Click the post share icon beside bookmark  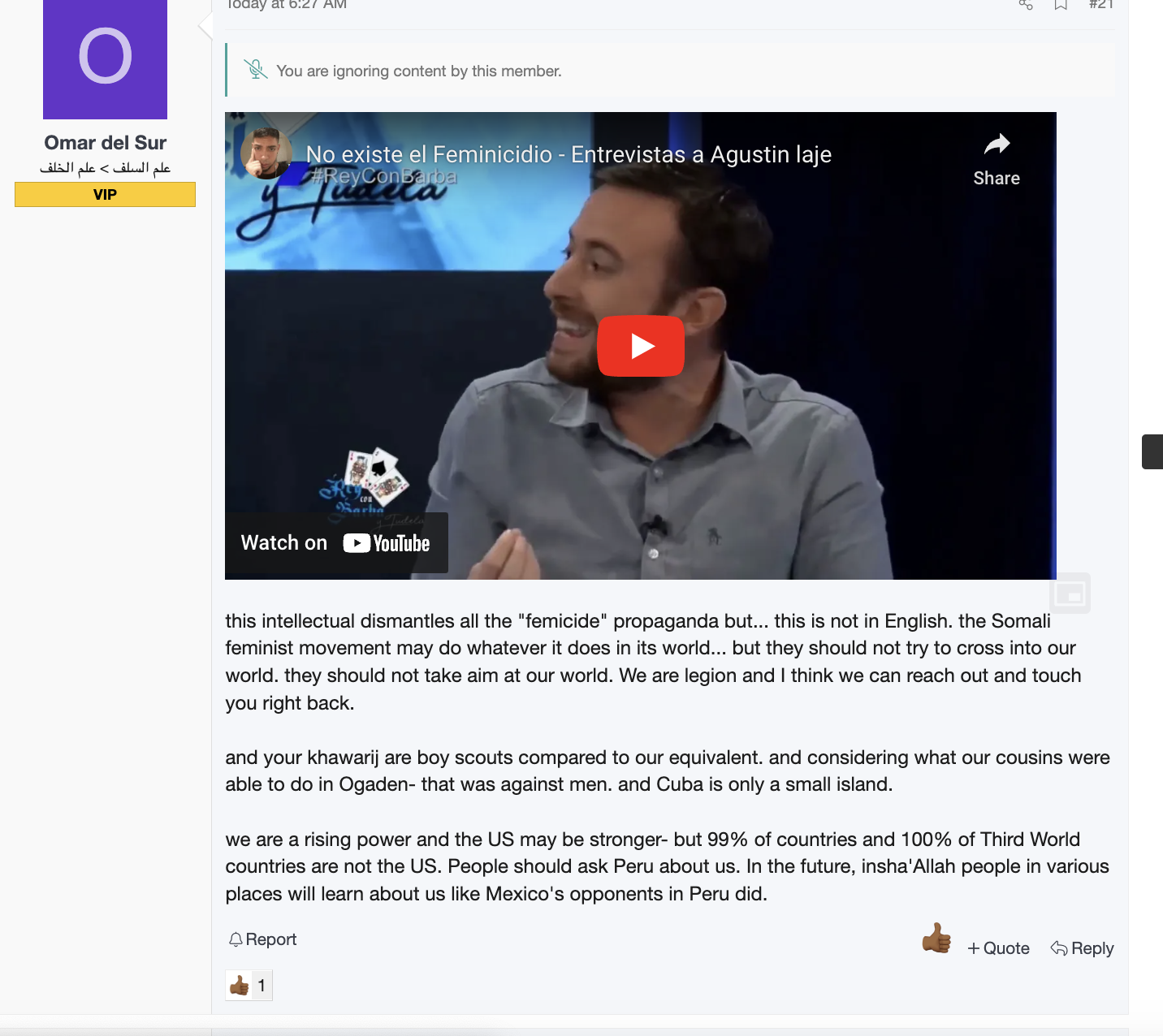1026,5
